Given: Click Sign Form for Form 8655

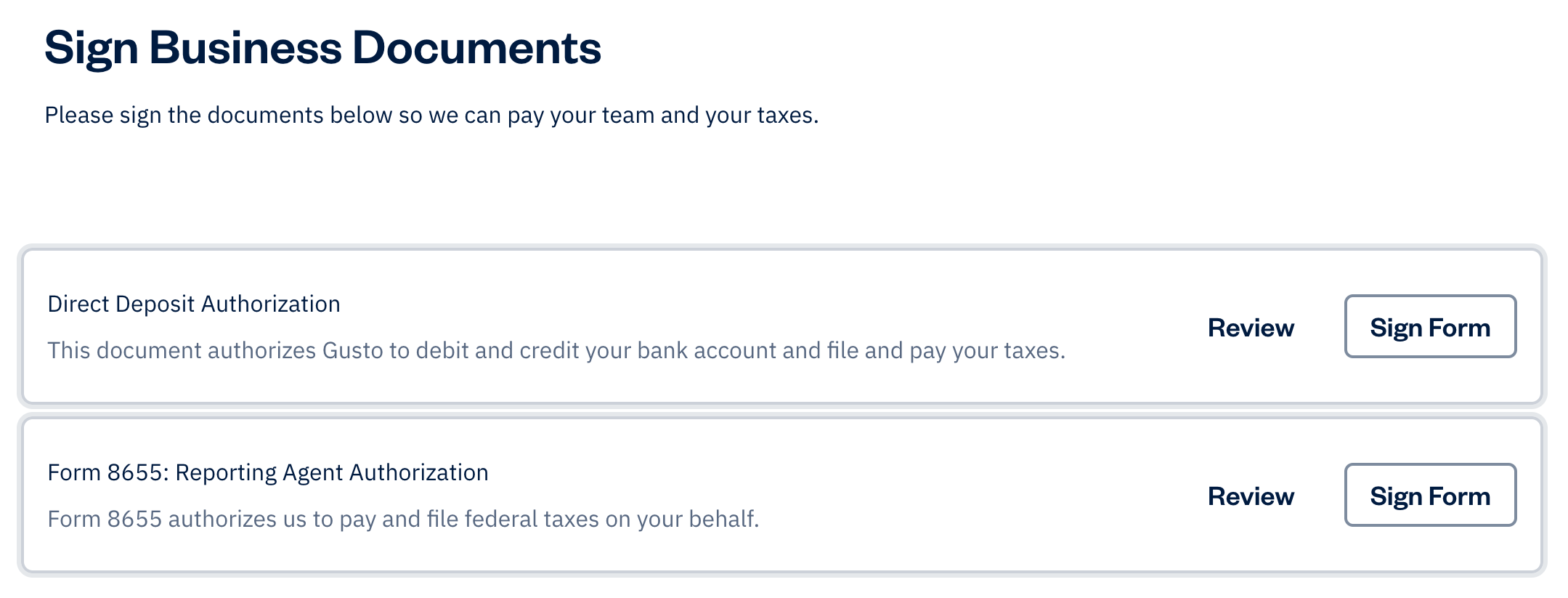Looking at the screenshot, I should point(1429,496).
